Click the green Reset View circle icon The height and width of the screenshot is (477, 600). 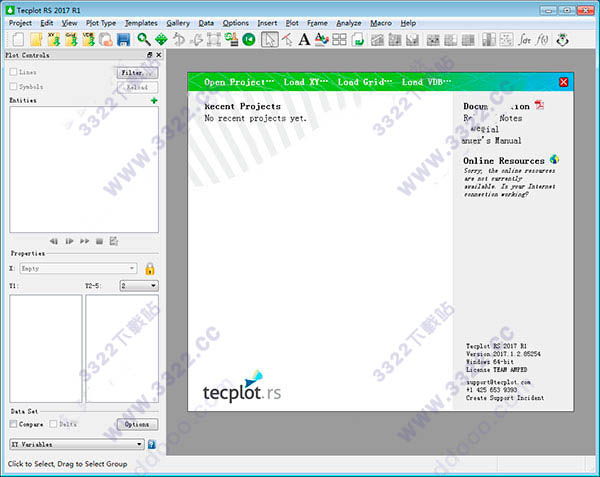click(x=249, y=39)
